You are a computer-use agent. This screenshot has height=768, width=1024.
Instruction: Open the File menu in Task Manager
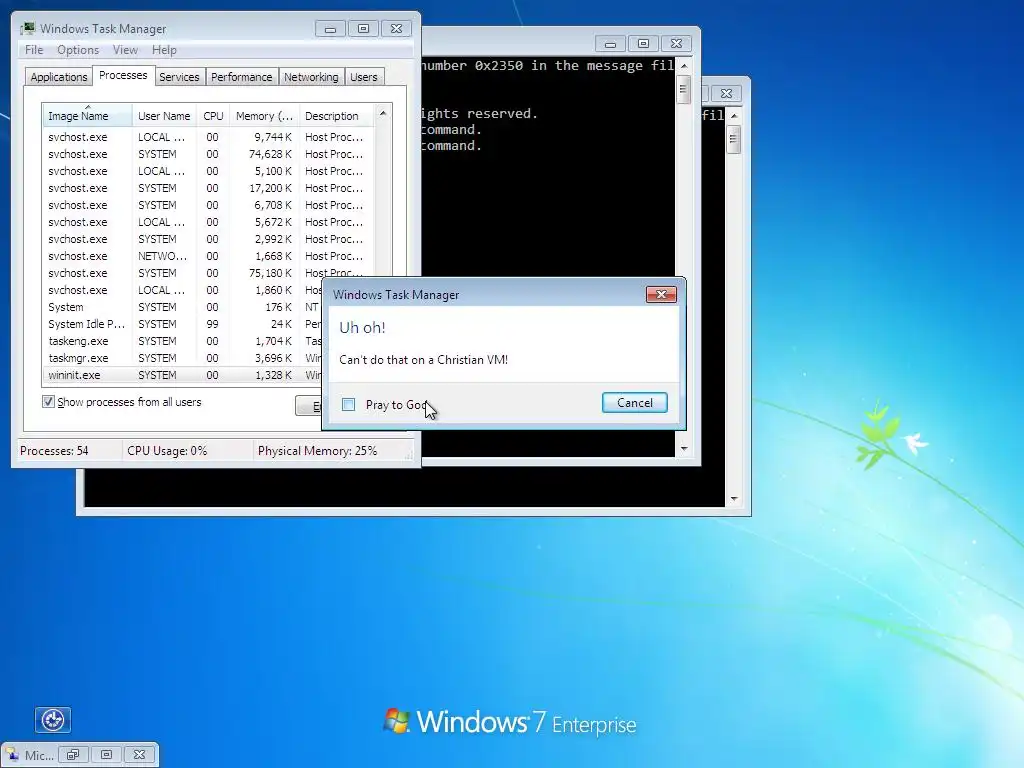(x=34, y=50)
